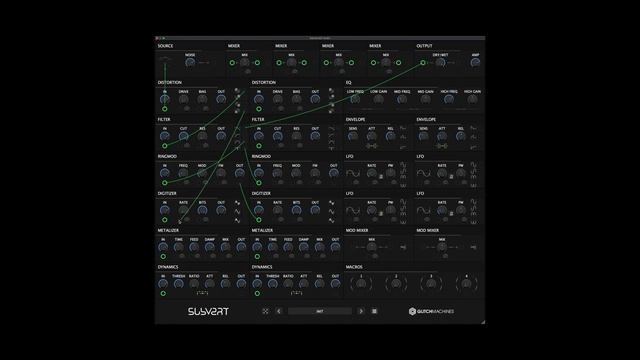Click the input jack of right Ringmod
Viewport: 640px width, 360px height.
(x=259, y=183)
